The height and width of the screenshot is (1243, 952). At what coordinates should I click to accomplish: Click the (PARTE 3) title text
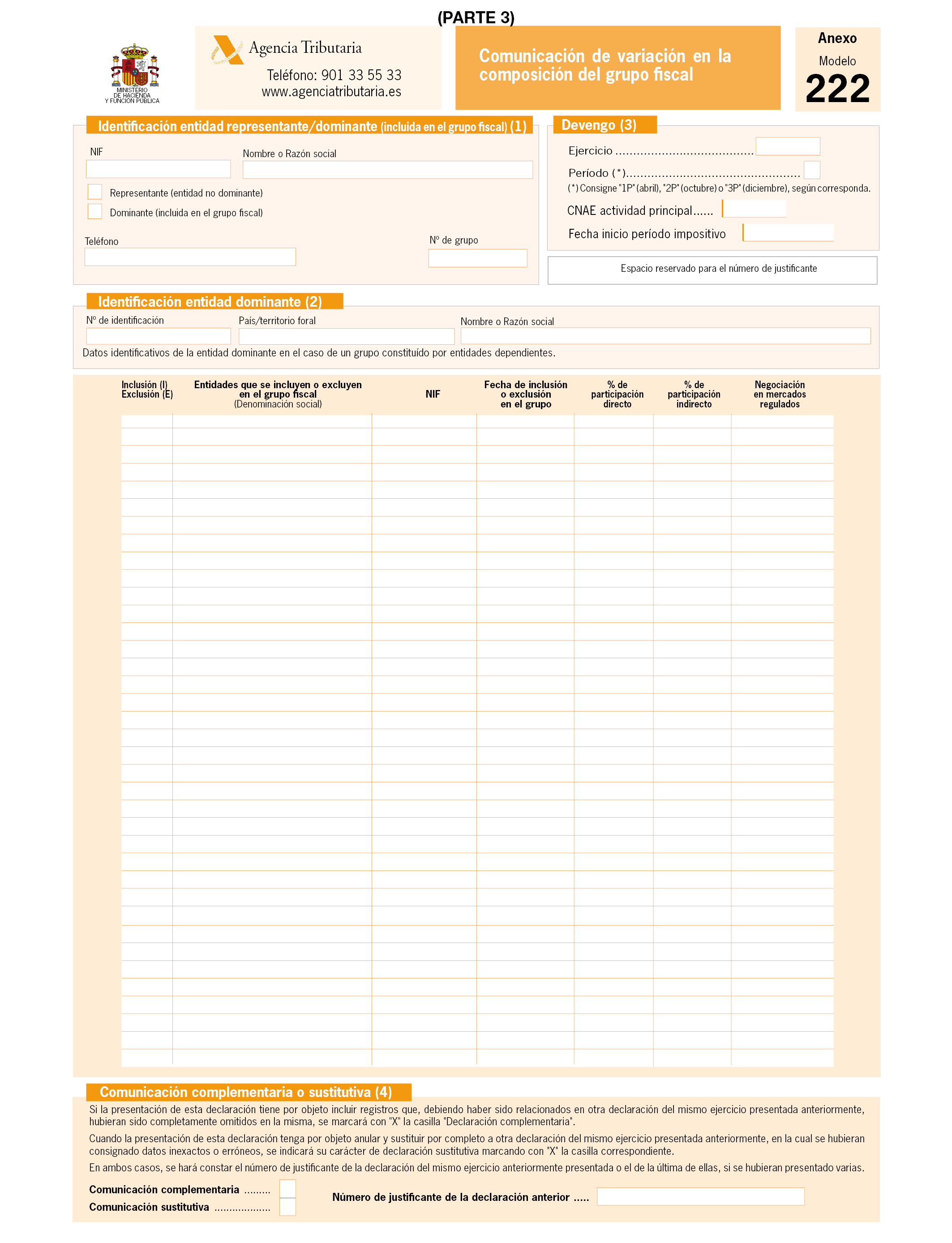pyautogui.click(x=476, y=17)
